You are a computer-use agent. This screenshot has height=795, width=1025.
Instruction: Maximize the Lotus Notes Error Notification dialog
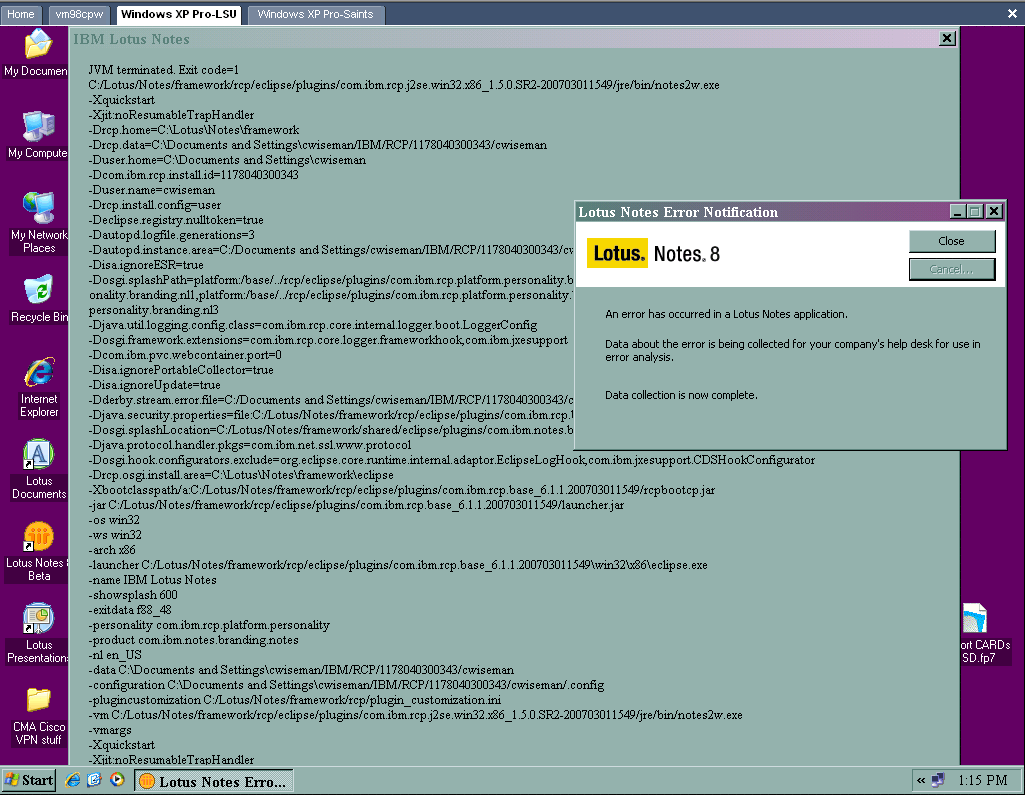[975, 211]
